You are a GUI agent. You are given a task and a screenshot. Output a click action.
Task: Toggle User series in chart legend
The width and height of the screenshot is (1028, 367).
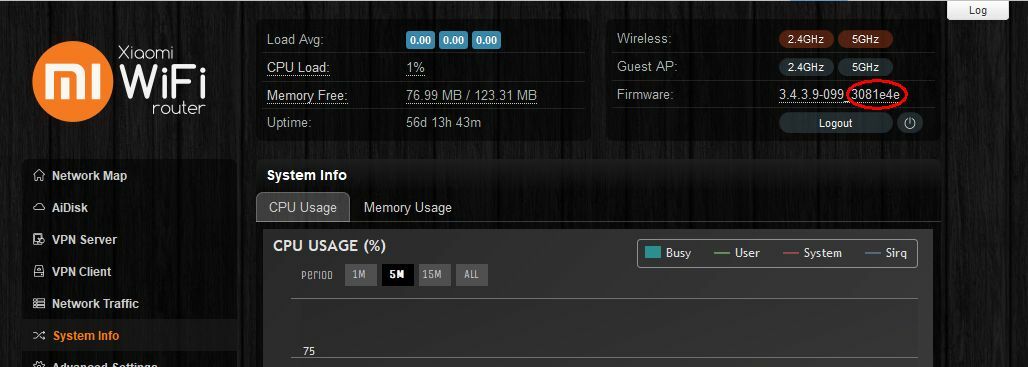click(737, 253)
